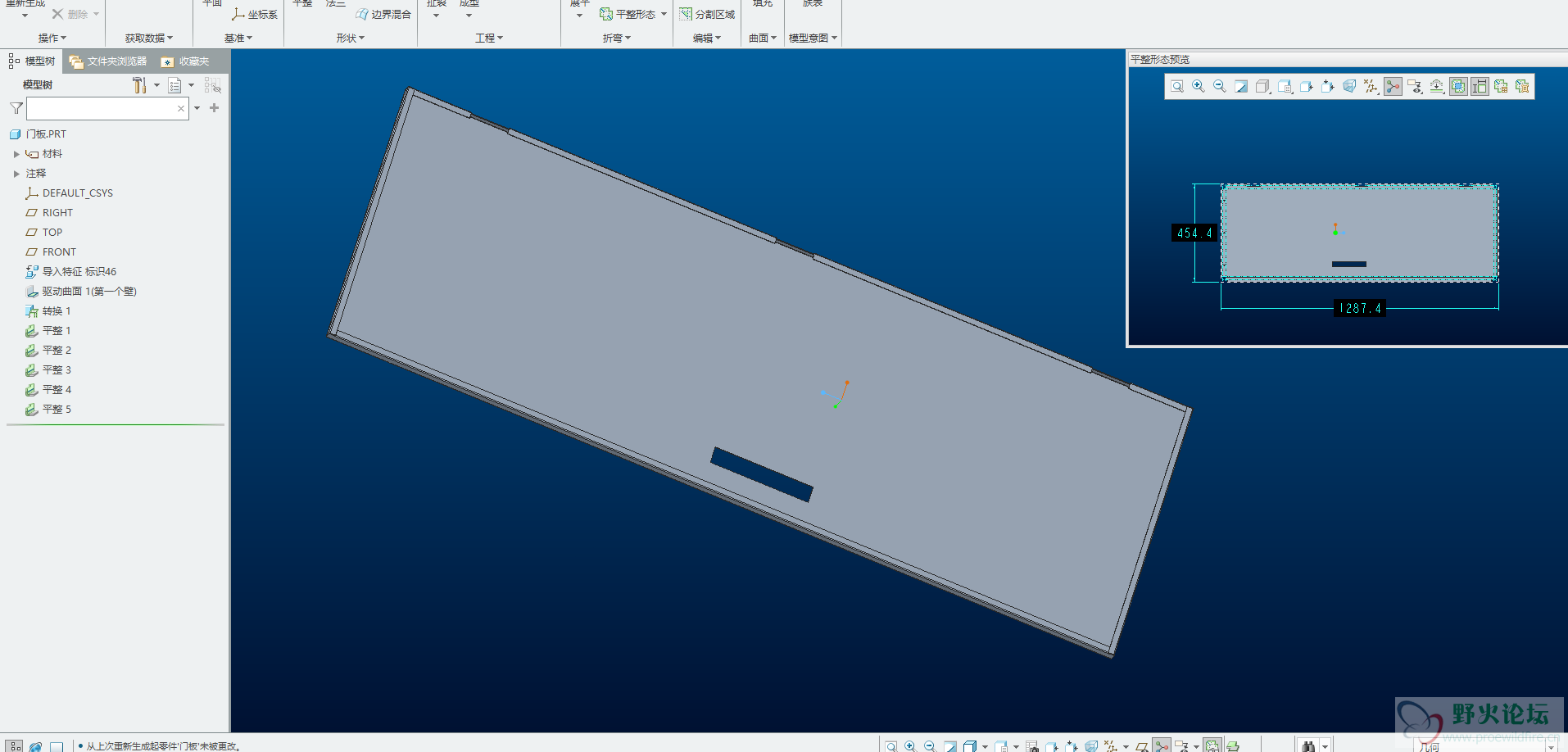Click the 1287.4 width dimension in preview
The image size is (1568, 752).
point(1360,309)
